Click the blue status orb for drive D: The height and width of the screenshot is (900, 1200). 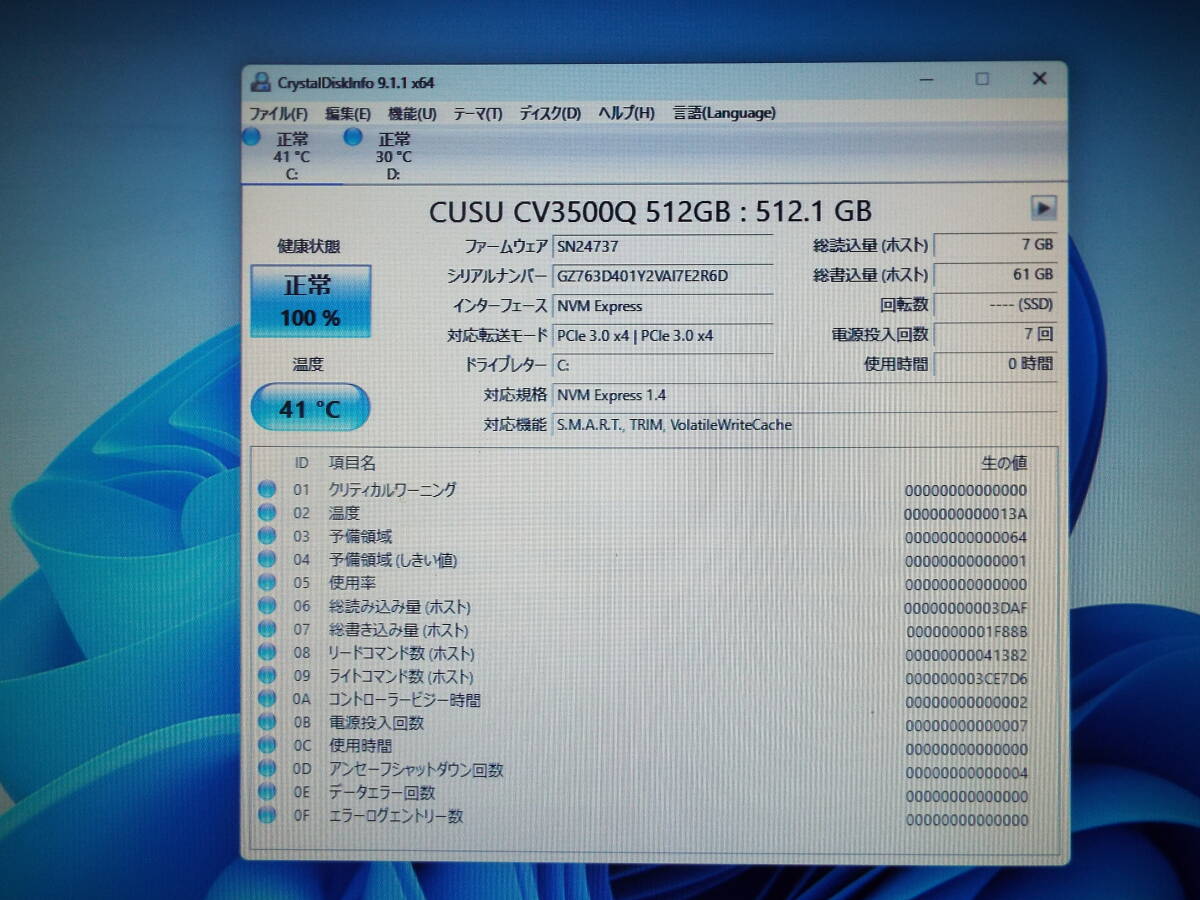tap(353, 137)
